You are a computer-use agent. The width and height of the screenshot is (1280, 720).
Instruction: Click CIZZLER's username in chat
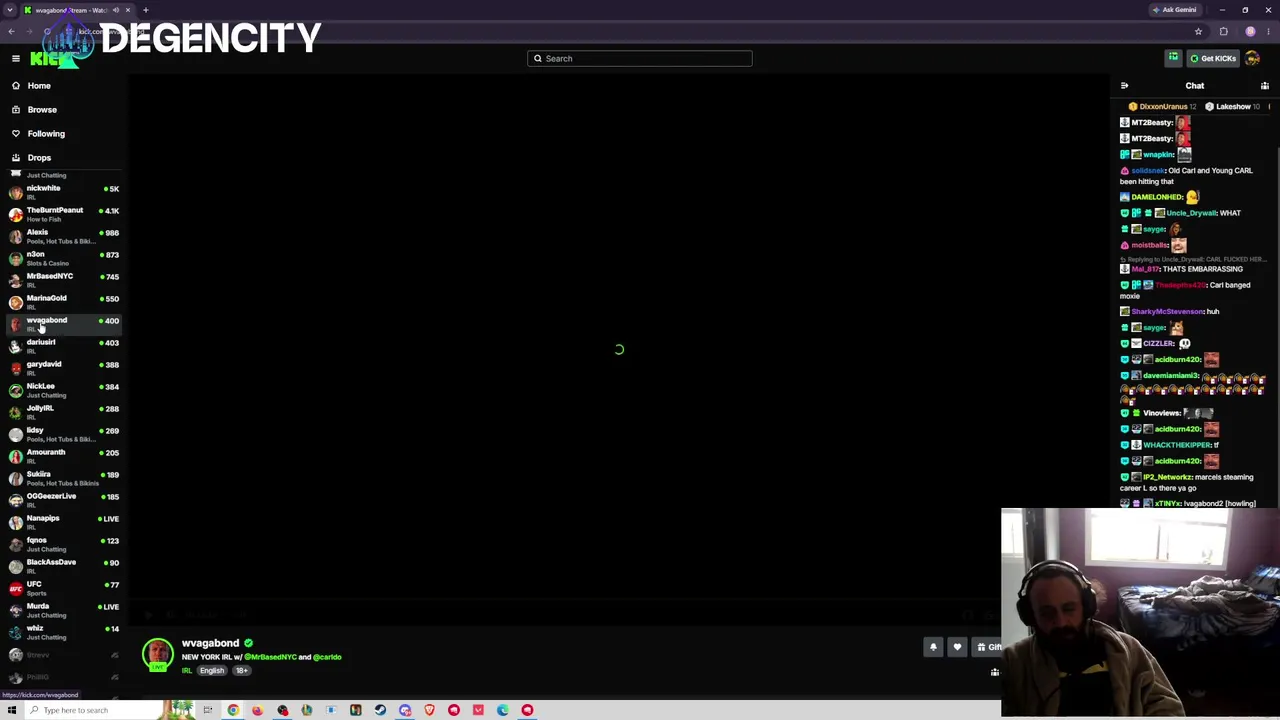coord(1159,343)
